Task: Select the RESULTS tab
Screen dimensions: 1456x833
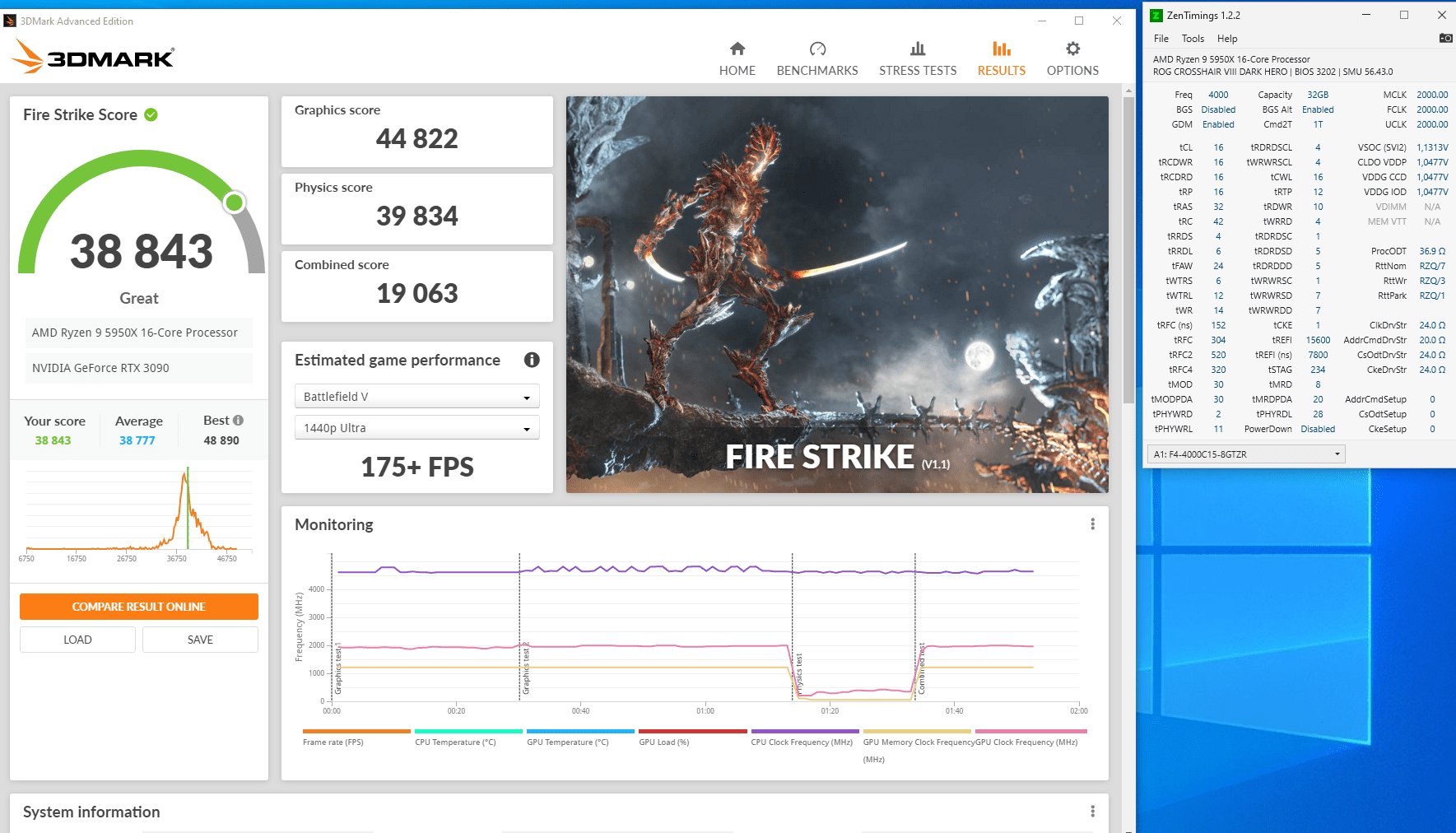Action: (x=1002, y=71)
